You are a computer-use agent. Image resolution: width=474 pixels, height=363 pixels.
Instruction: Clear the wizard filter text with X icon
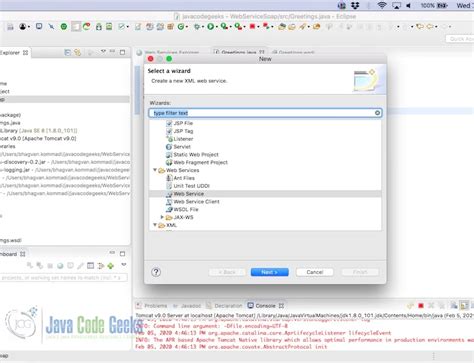pos(377,113)
